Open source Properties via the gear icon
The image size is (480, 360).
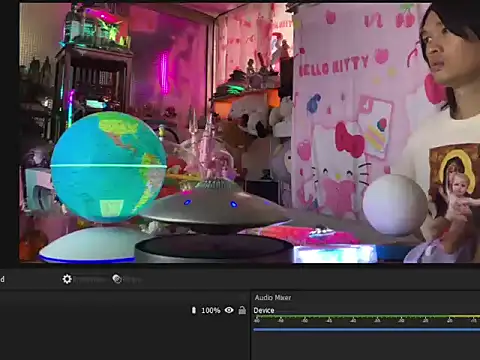pyautogui.click(x=67, y=279)
